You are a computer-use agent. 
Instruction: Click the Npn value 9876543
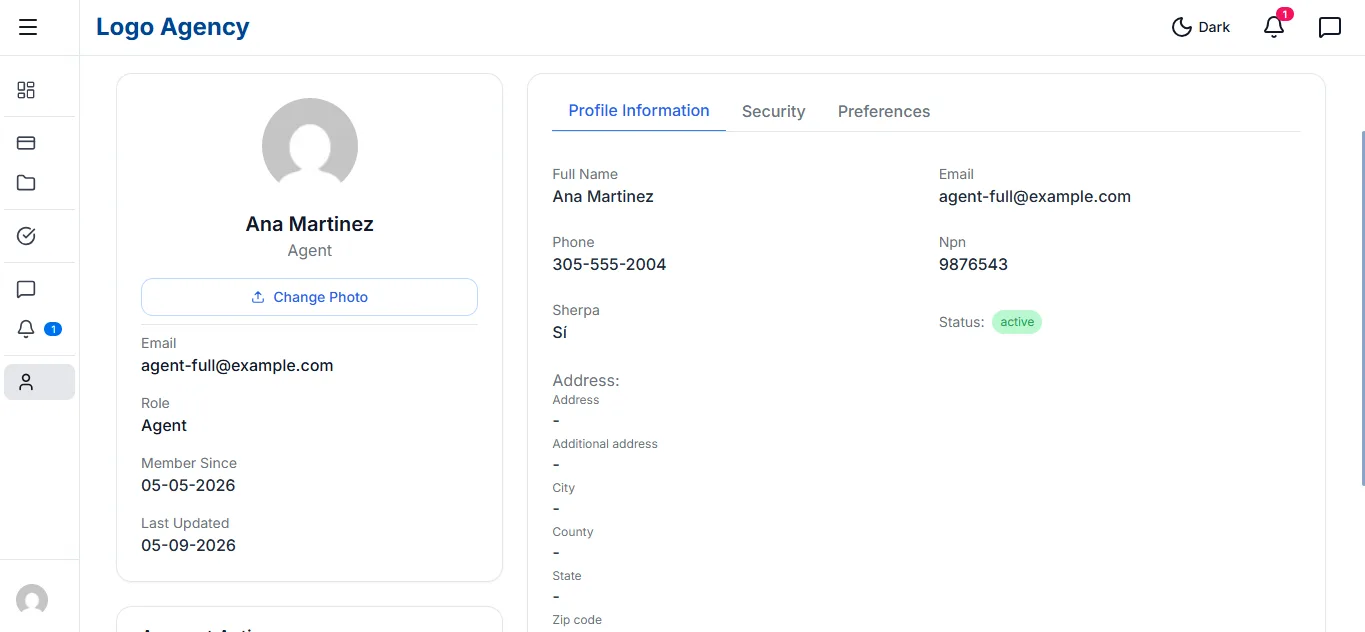[973, 265]
